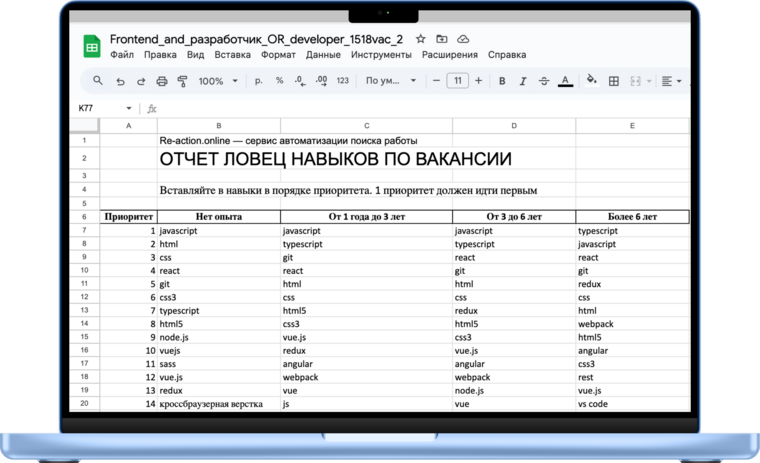Click the select-all corner box
This screenshot has height=463, width=760.
(x=84, y=126)
